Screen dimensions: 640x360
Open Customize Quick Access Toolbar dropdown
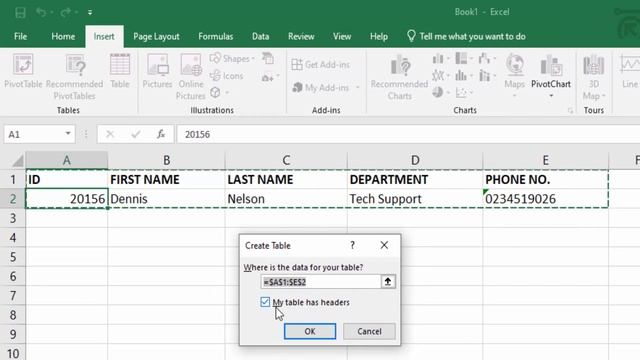point(90,13)
